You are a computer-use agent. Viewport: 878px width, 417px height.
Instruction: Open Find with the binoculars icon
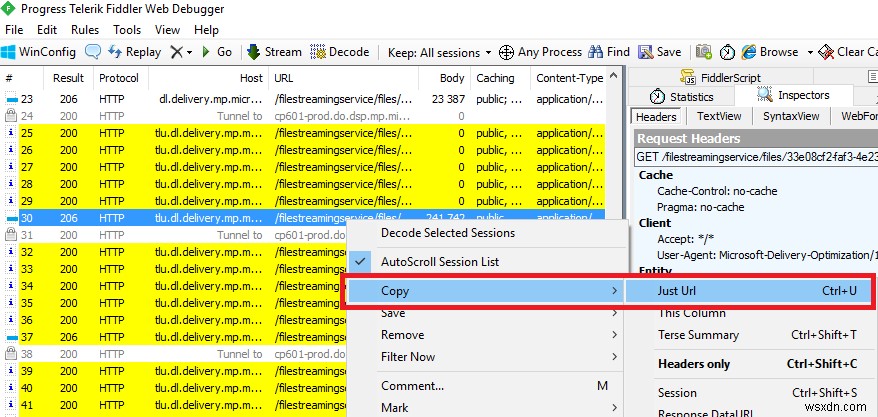pos(595,52)
